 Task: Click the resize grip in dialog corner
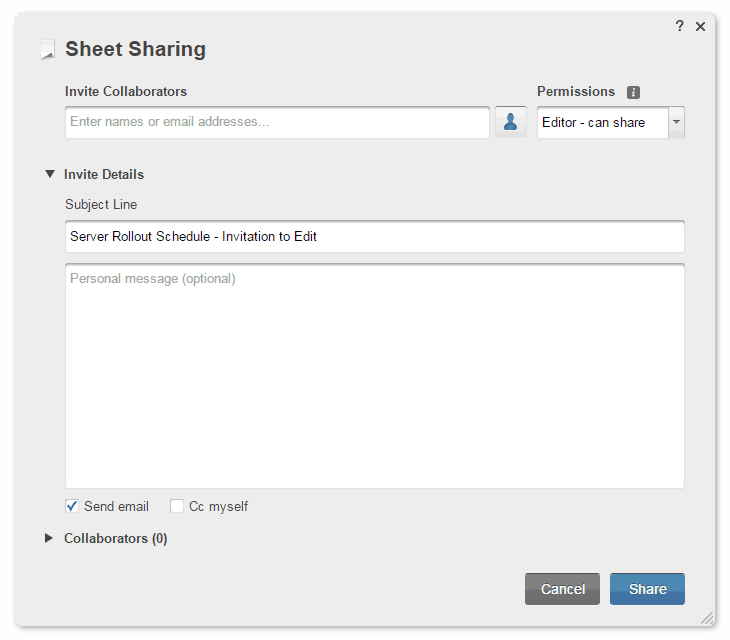(x=708, y=618)
